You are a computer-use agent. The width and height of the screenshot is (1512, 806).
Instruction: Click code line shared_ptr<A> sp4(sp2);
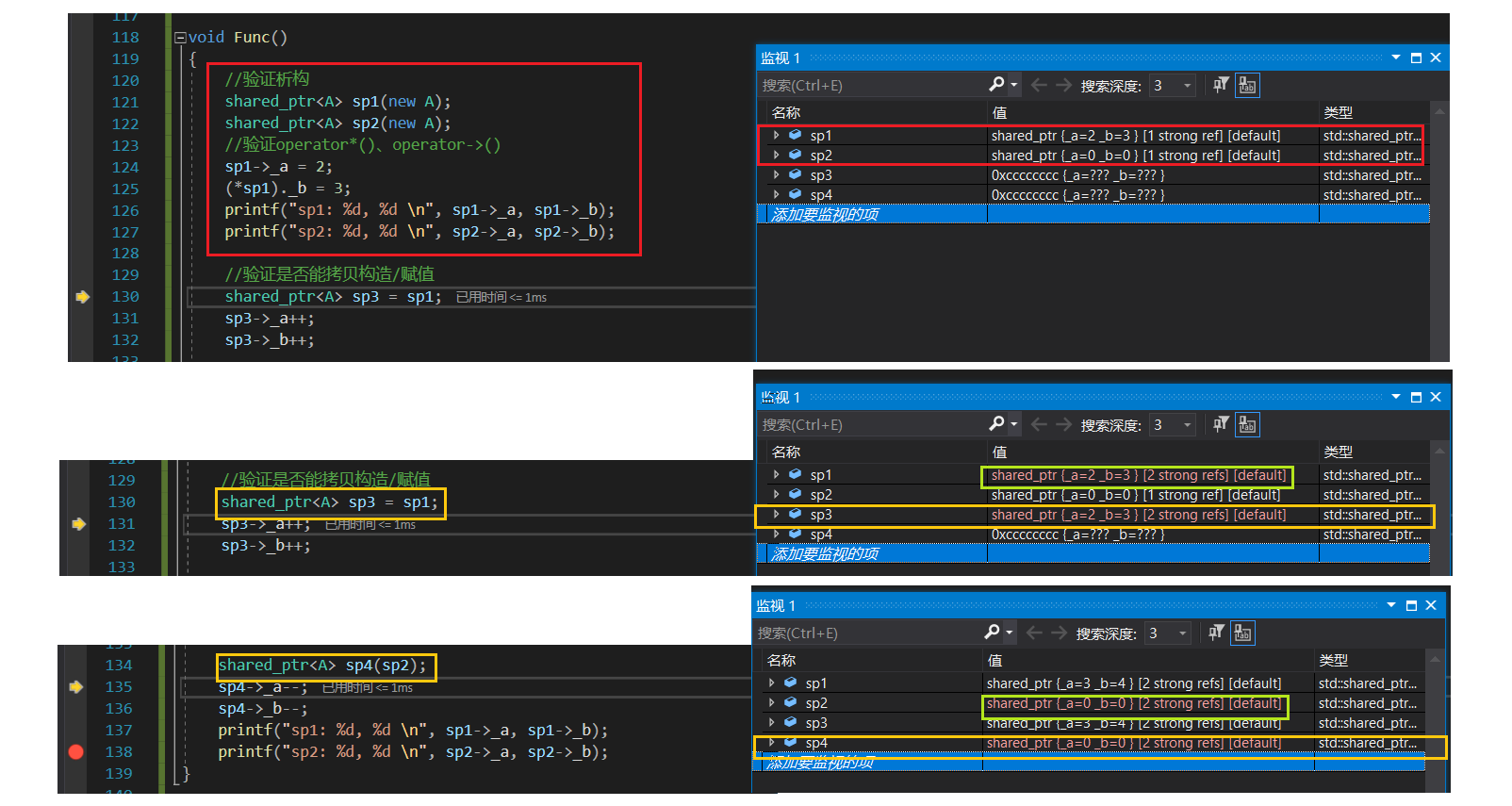pyautogui.click(x=322, y=666)
